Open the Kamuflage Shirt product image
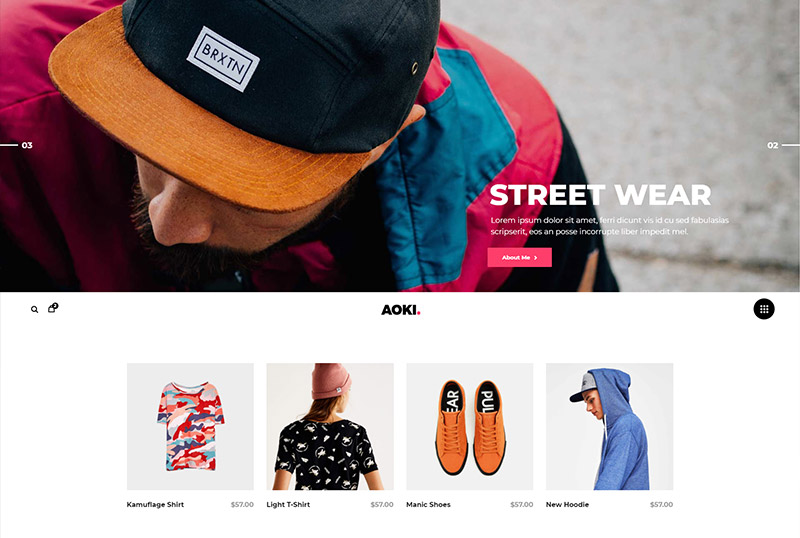800x538 pixels. (x=190, y=426)
